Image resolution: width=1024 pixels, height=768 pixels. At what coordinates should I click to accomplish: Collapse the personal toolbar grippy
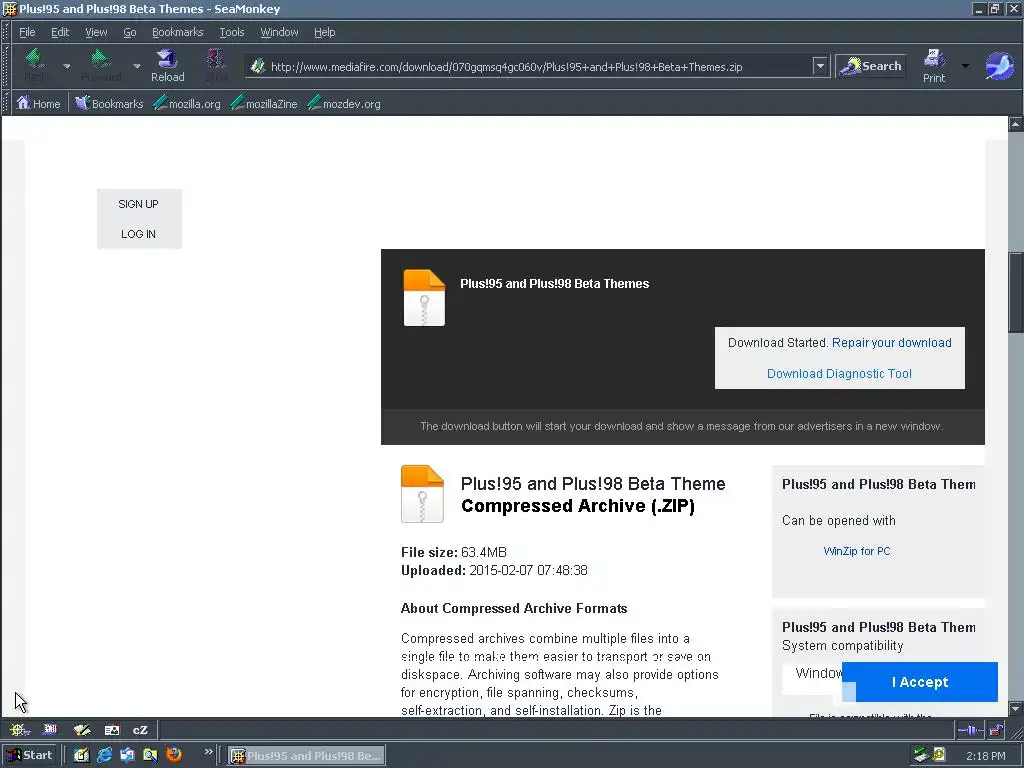click(x=6, y=103)
